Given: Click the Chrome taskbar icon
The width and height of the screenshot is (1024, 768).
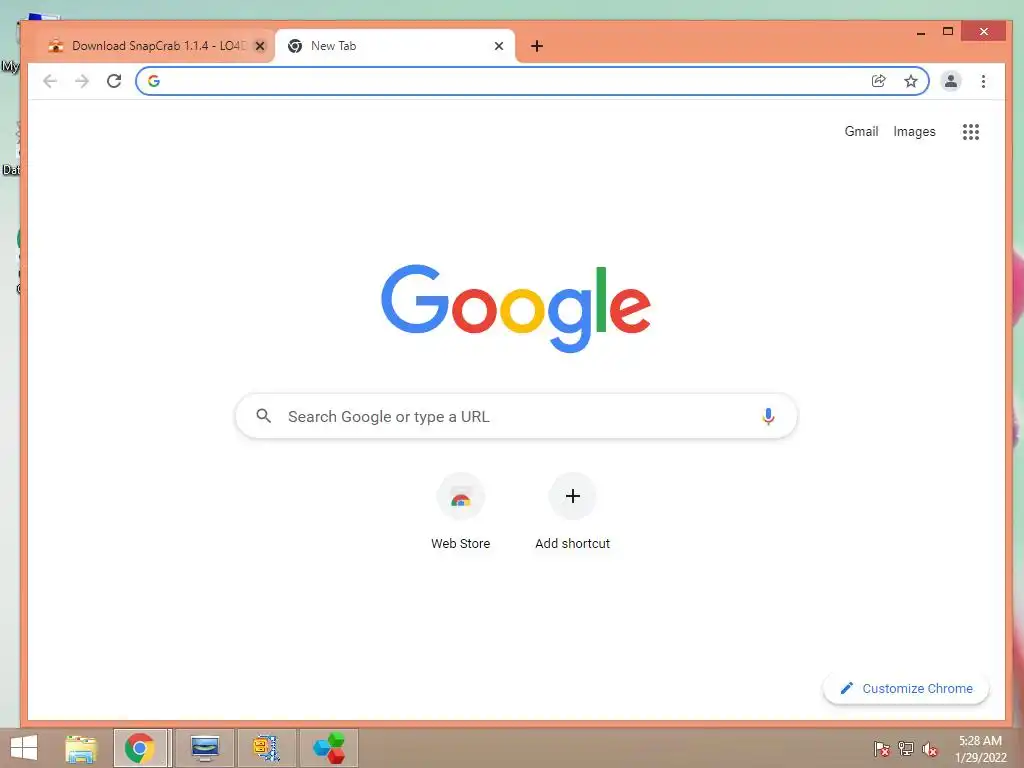Looking at the screenshot, I should tap(141, 748).
